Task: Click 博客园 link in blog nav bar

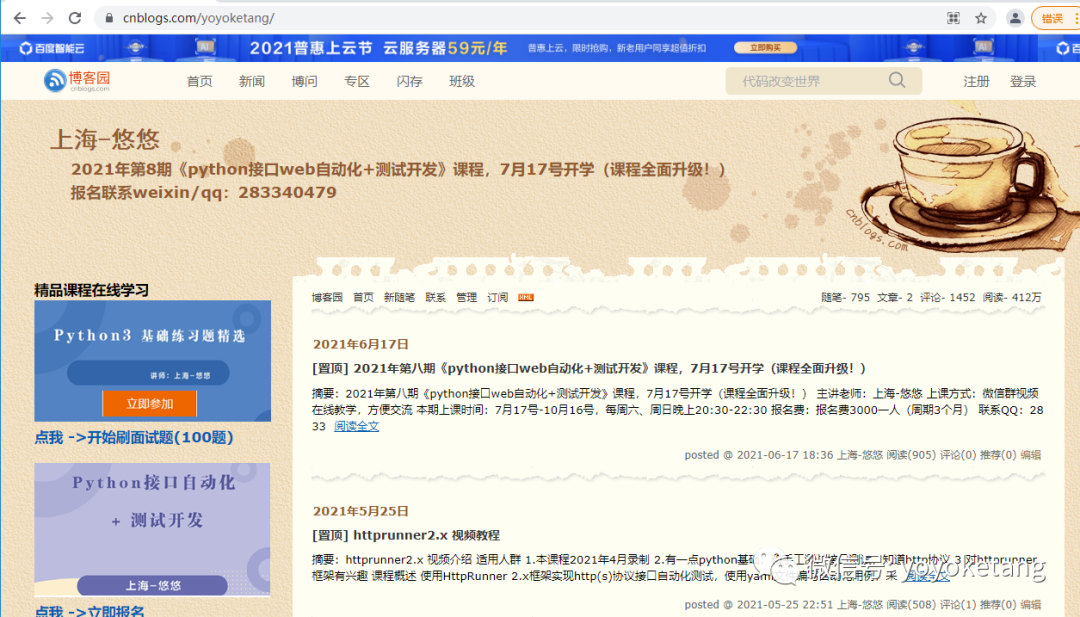Action: tap(327, 297)
